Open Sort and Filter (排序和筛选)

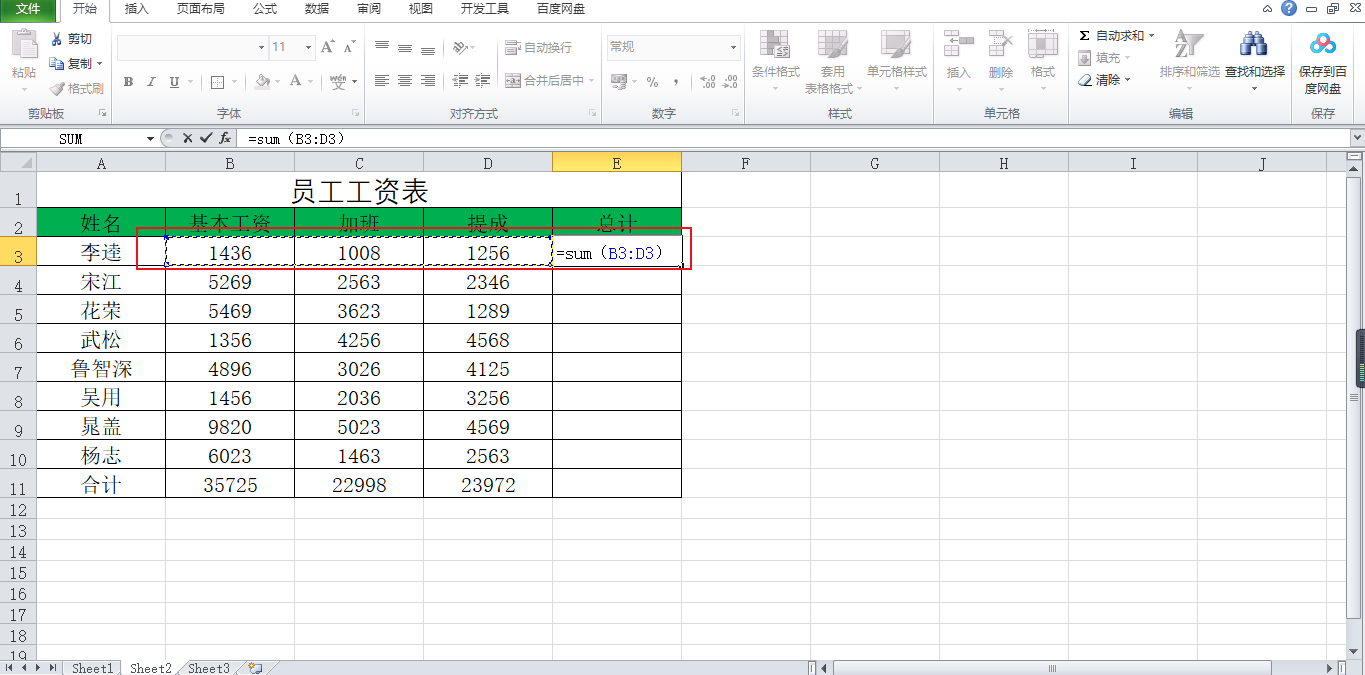coord(1189,58)
